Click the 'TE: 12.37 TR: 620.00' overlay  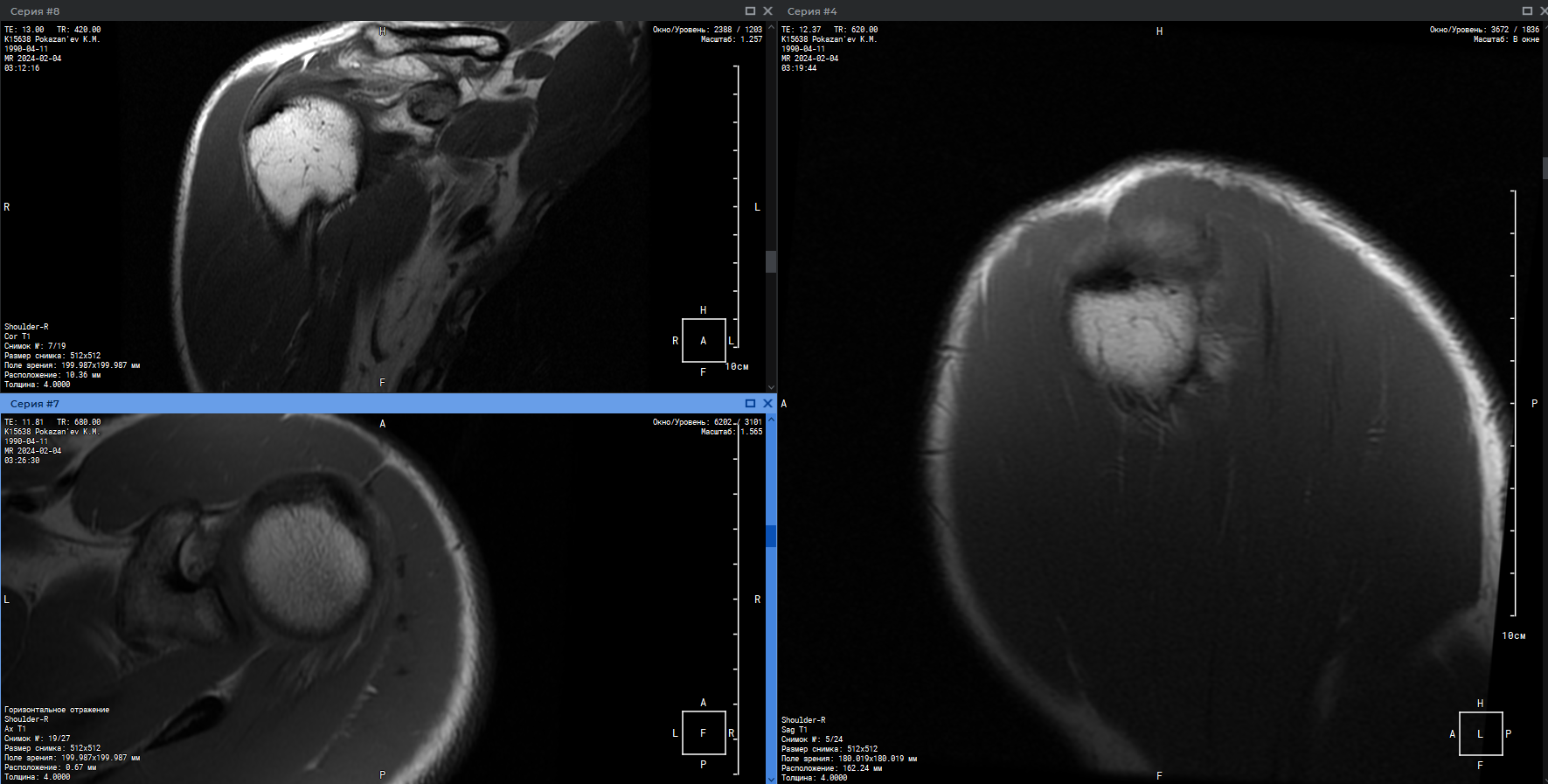(x=830, y=30)
